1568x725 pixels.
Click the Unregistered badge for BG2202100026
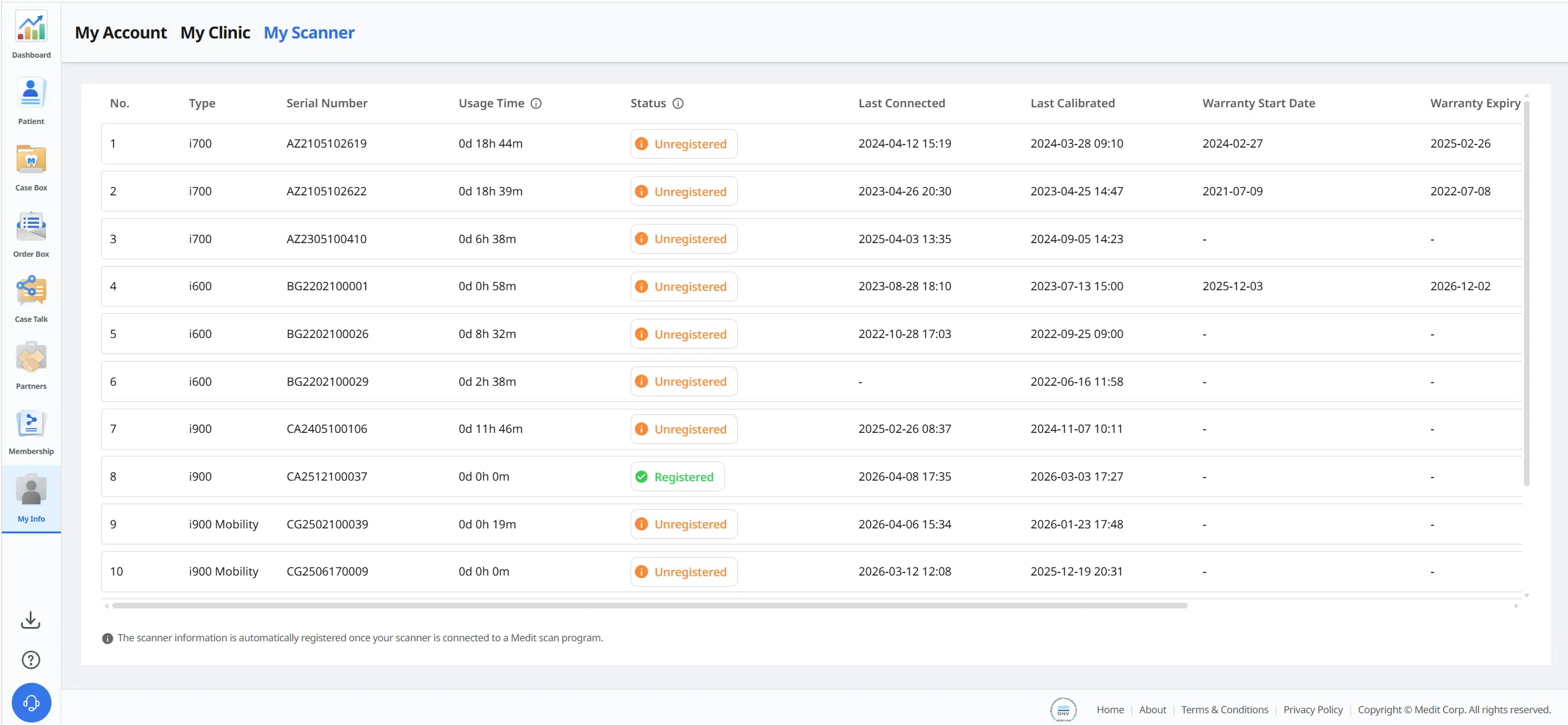coord(684,334)
